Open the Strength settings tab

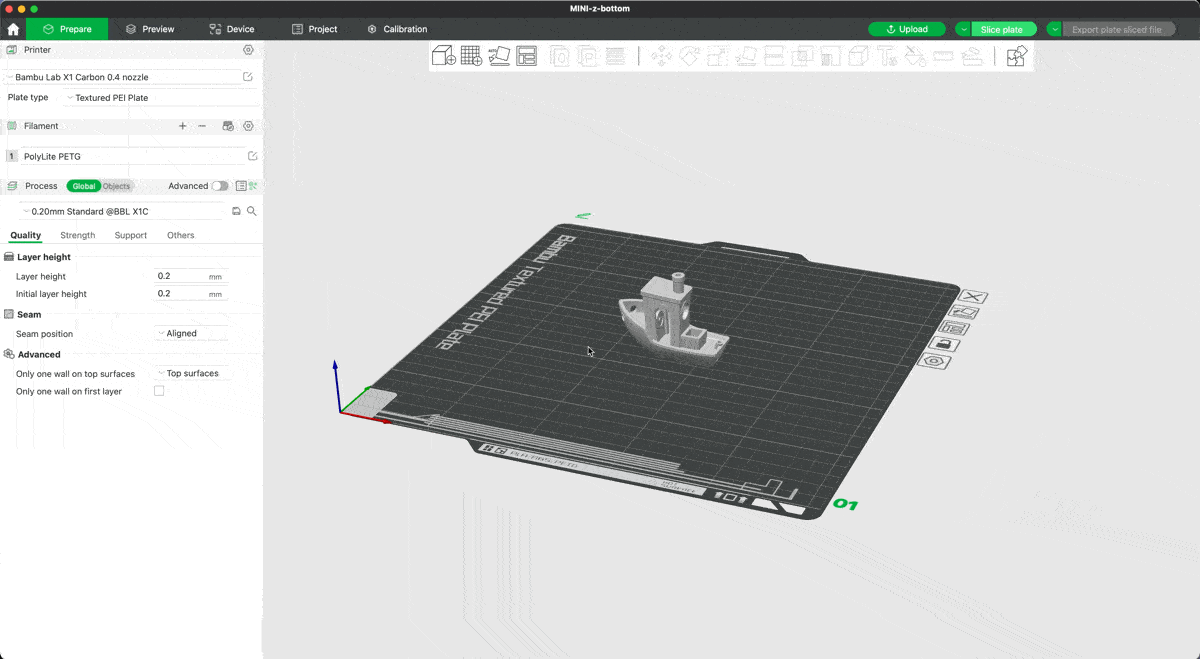coord(77,236)
